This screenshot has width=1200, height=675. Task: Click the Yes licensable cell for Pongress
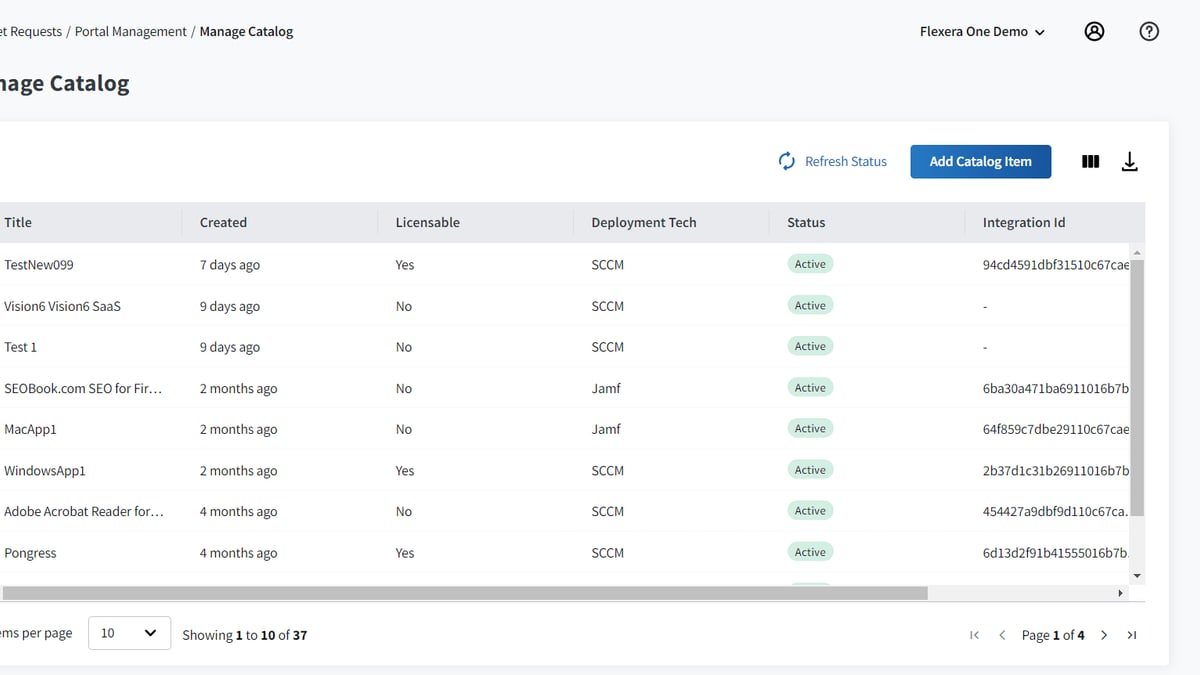[x=405, y=553]
